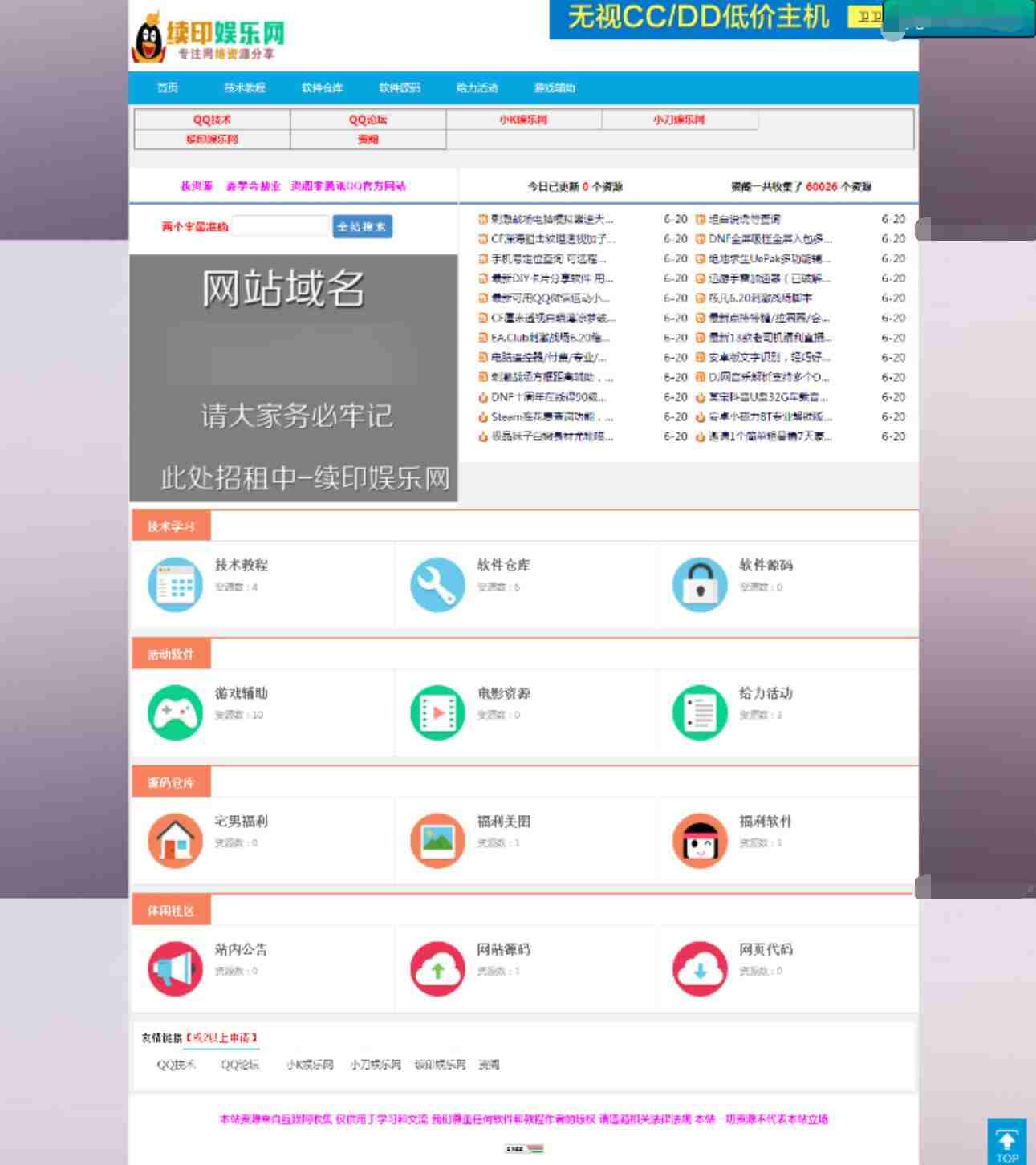Open the 网站源码 cloud upload icon
This screenshot has height=1165, width=1036.
(x=437, y=968)
